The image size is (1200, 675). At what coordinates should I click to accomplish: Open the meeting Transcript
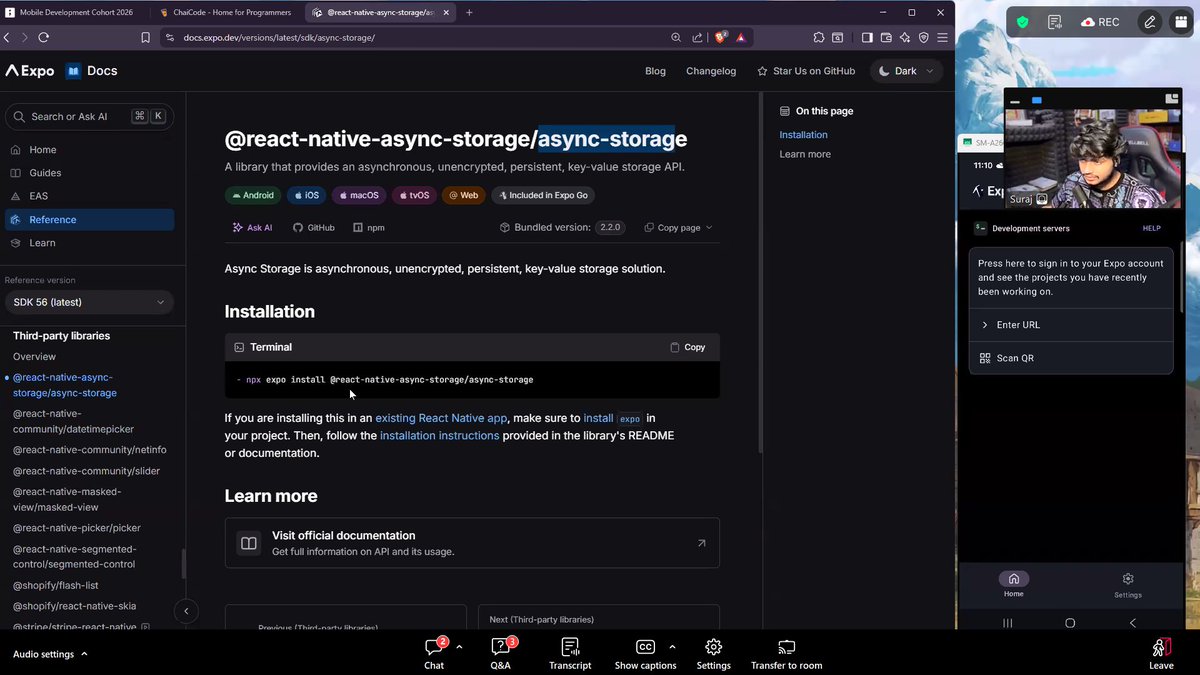click(570, 654)
